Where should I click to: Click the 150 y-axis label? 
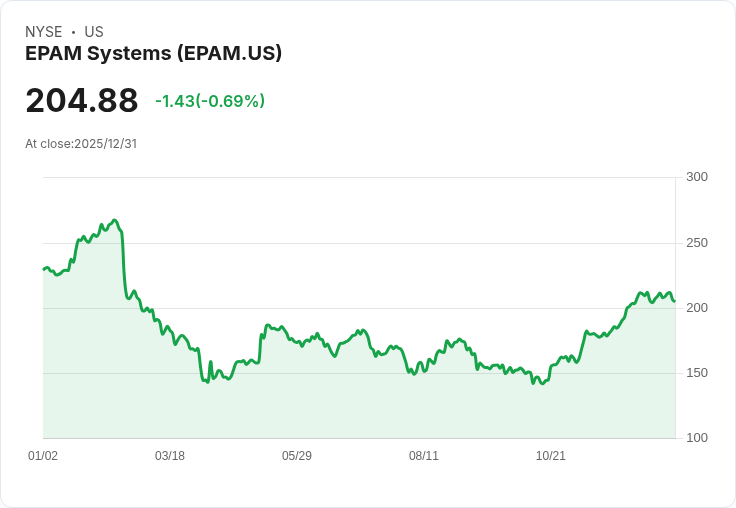697,373
